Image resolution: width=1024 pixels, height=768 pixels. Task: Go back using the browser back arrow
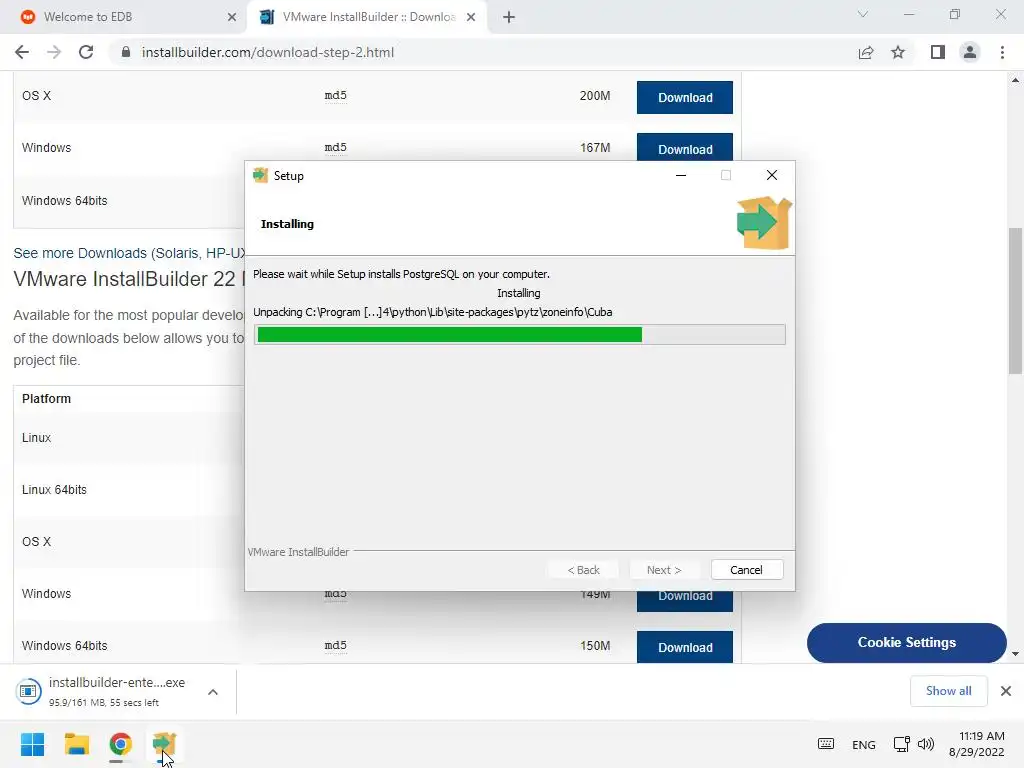click(22, 52)
